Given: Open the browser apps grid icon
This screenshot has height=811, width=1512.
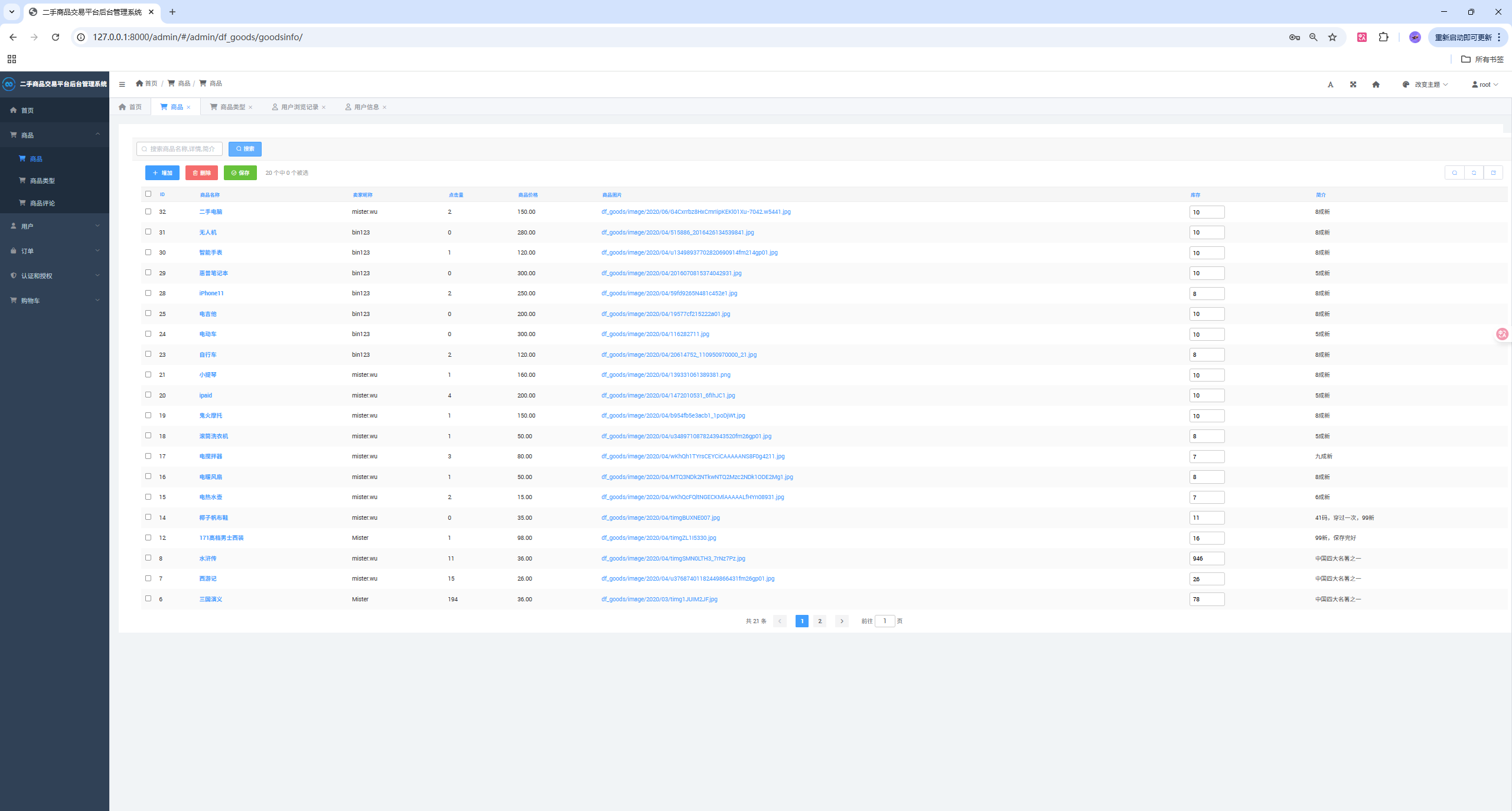Looking at the screenshot, I should point(12,59).
